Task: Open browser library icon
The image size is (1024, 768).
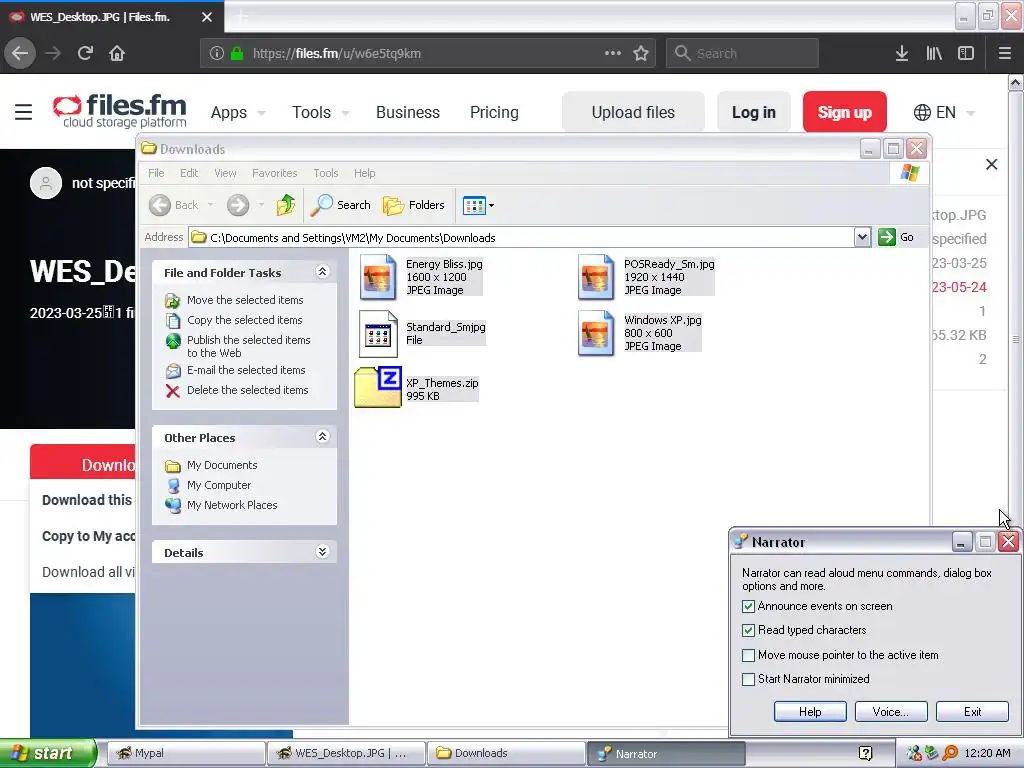Action: [x=934, y=53]
